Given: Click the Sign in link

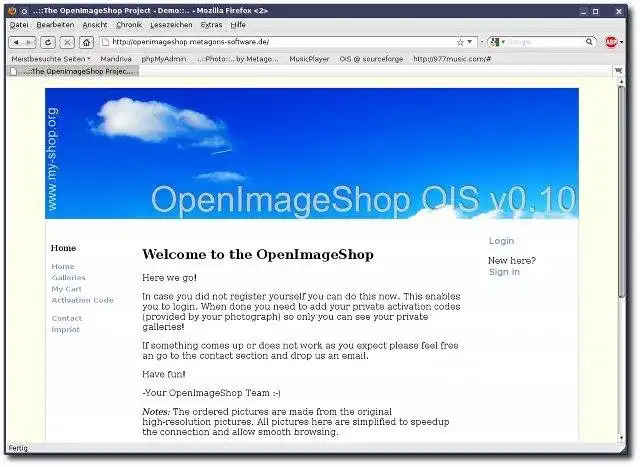Looking at the screenshot, I should [x=504, y=272].
